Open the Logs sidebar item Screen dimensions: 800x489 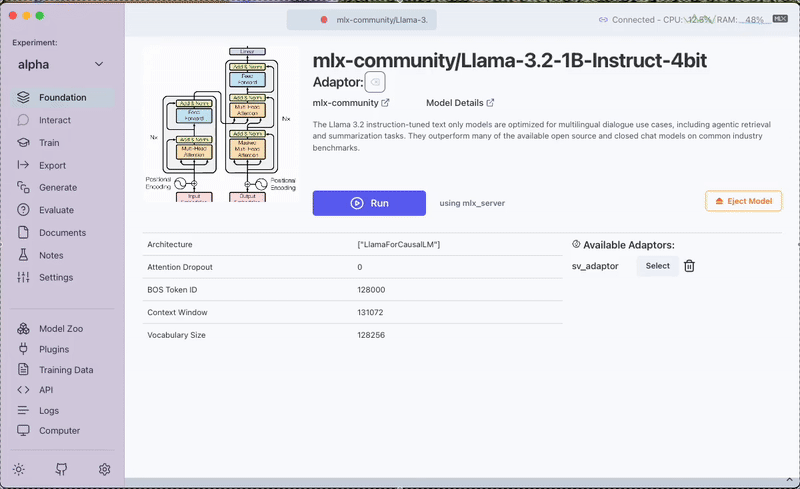tap(48, 410)
